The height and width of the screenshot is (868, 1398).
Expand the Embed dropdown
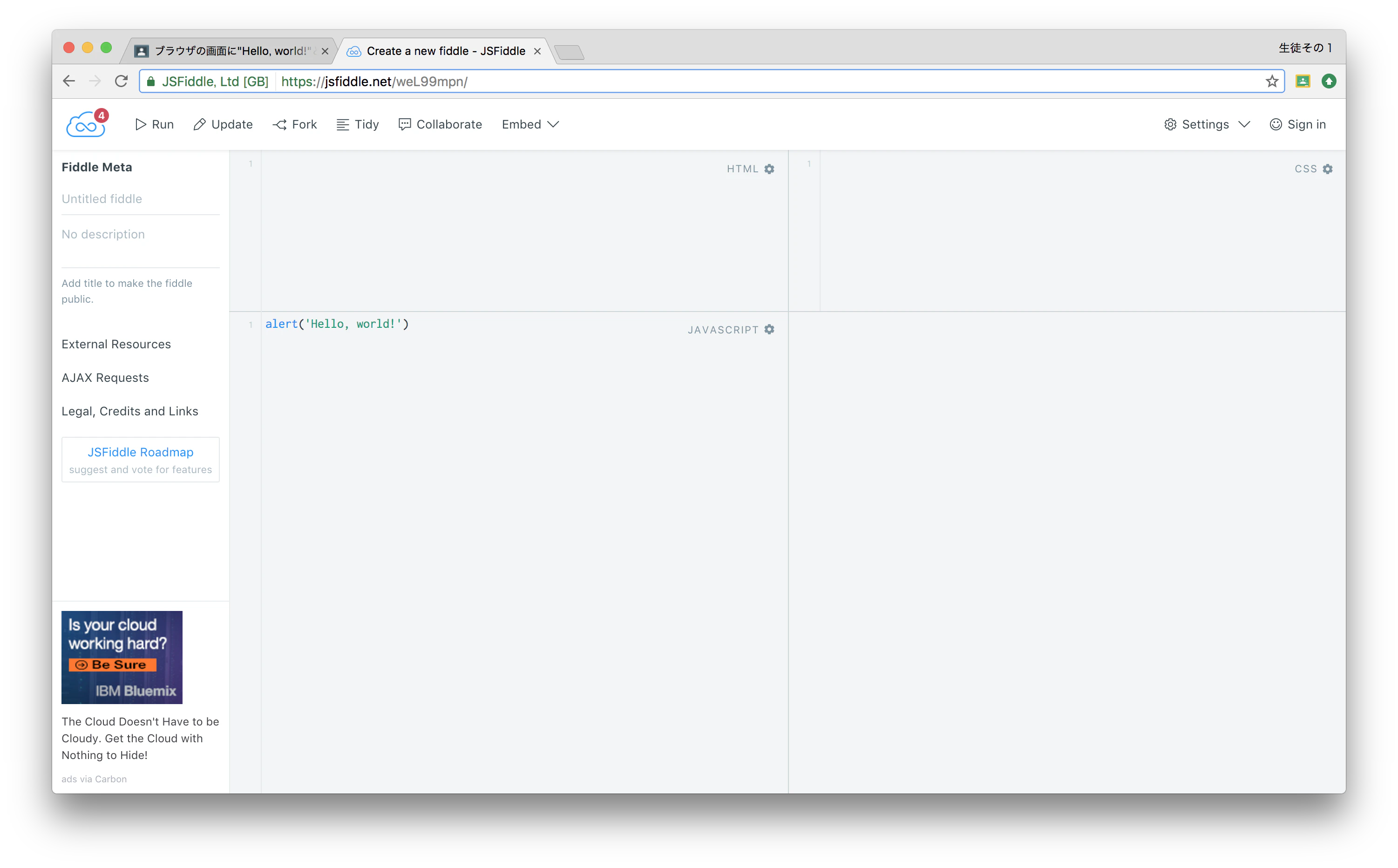(530, 125)
